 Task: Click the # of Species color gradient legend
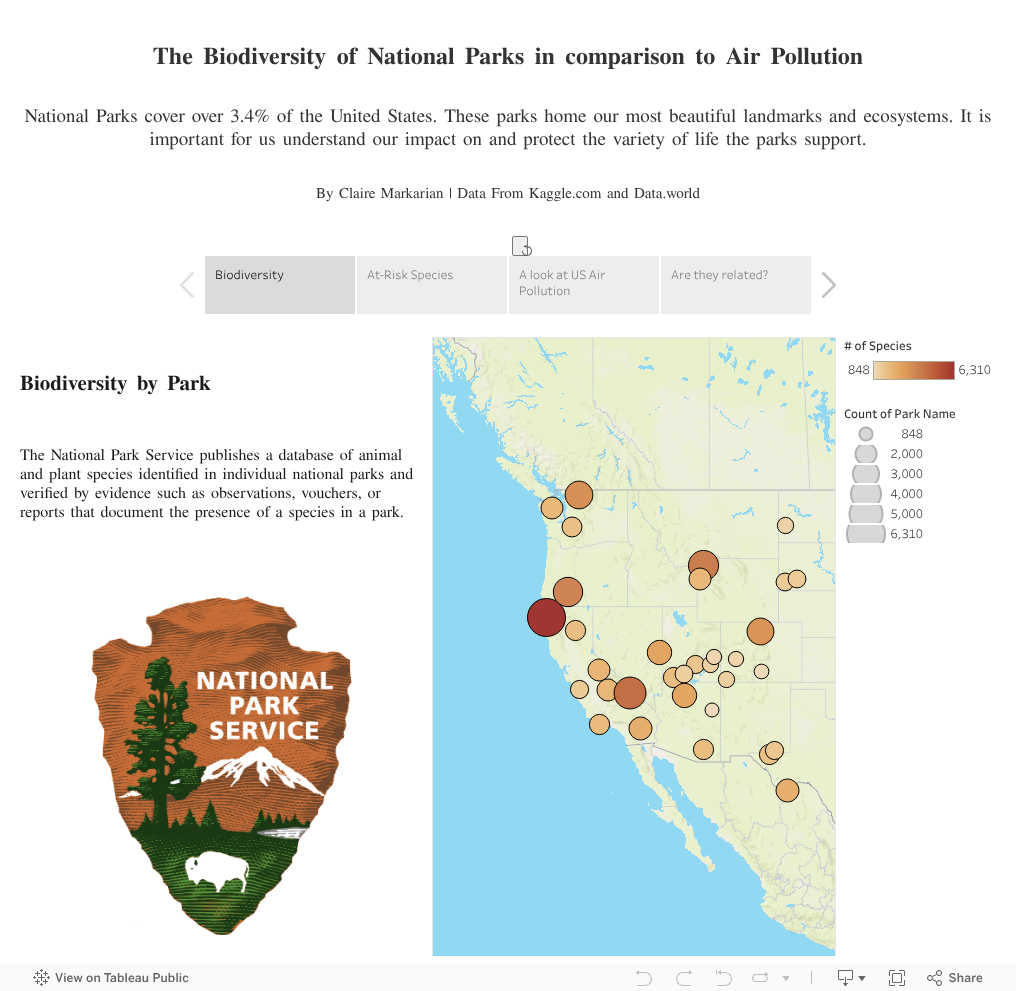pos(914,370)
